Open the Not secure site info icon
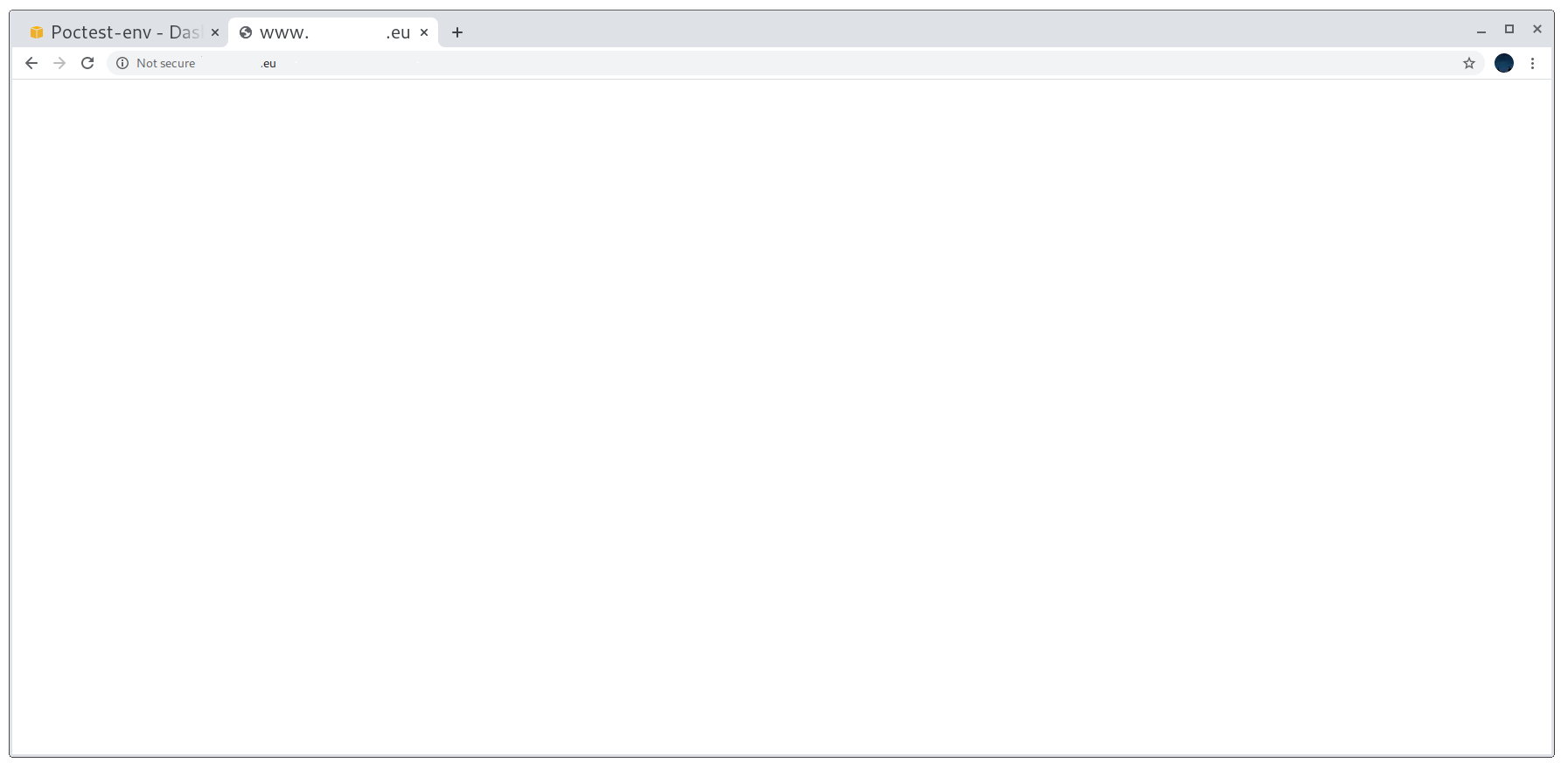Image resolution: width=1568 pixels, height=770 pixels. tap(122, 63)
